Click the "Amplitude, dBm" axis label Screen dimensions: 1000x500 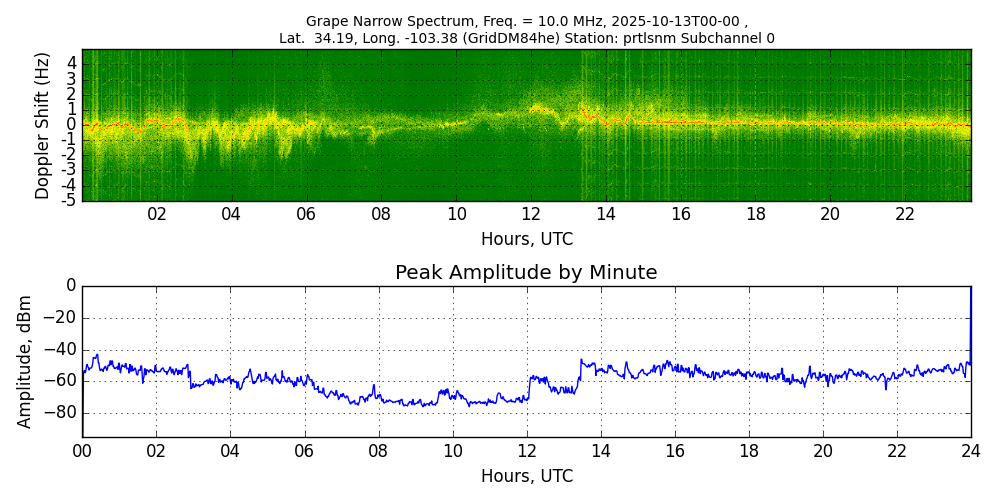pyautogui.click(x=26, y=361)
